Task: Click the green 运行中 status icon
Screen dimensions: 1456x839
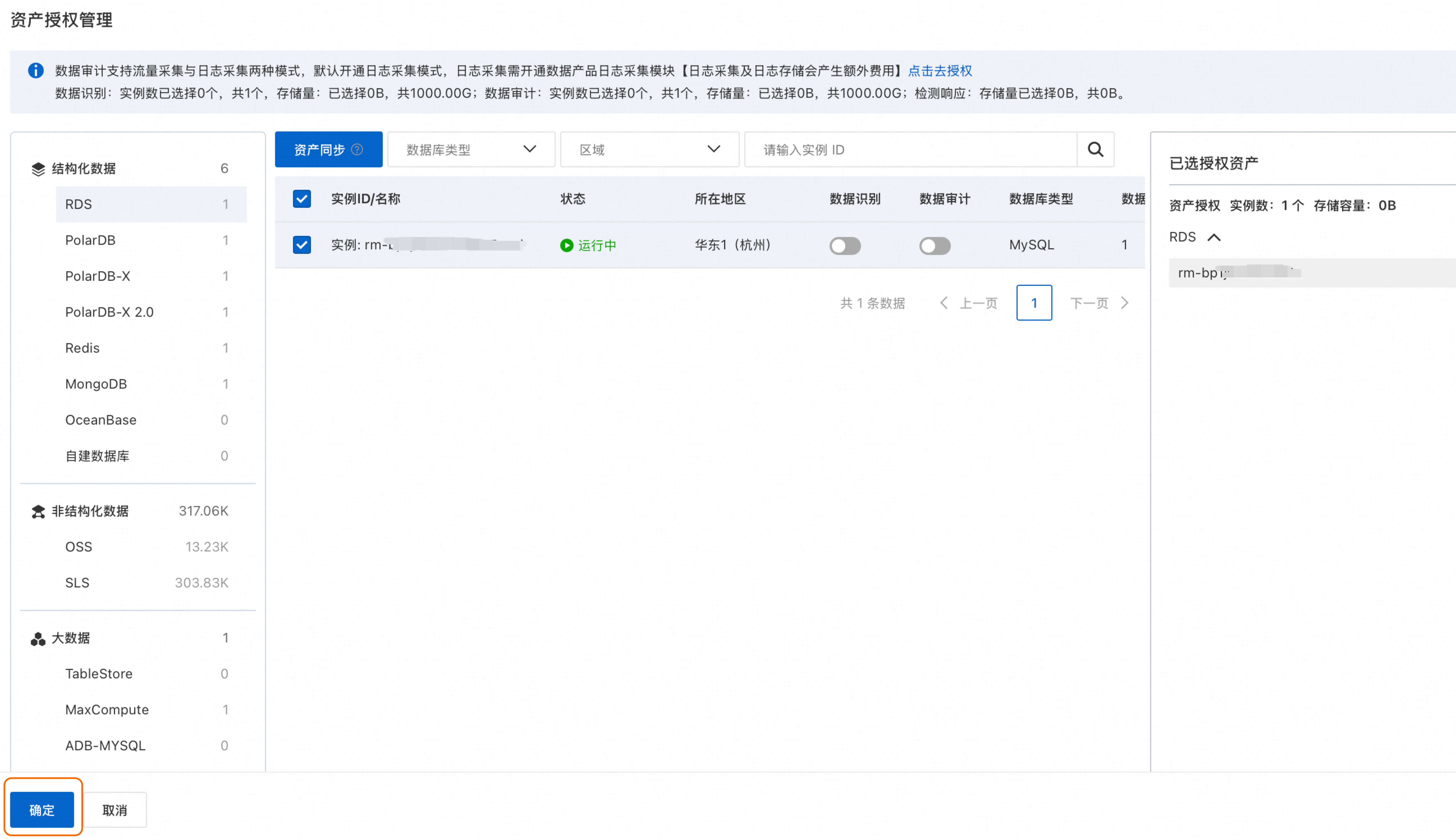Action: coord(567,245)
